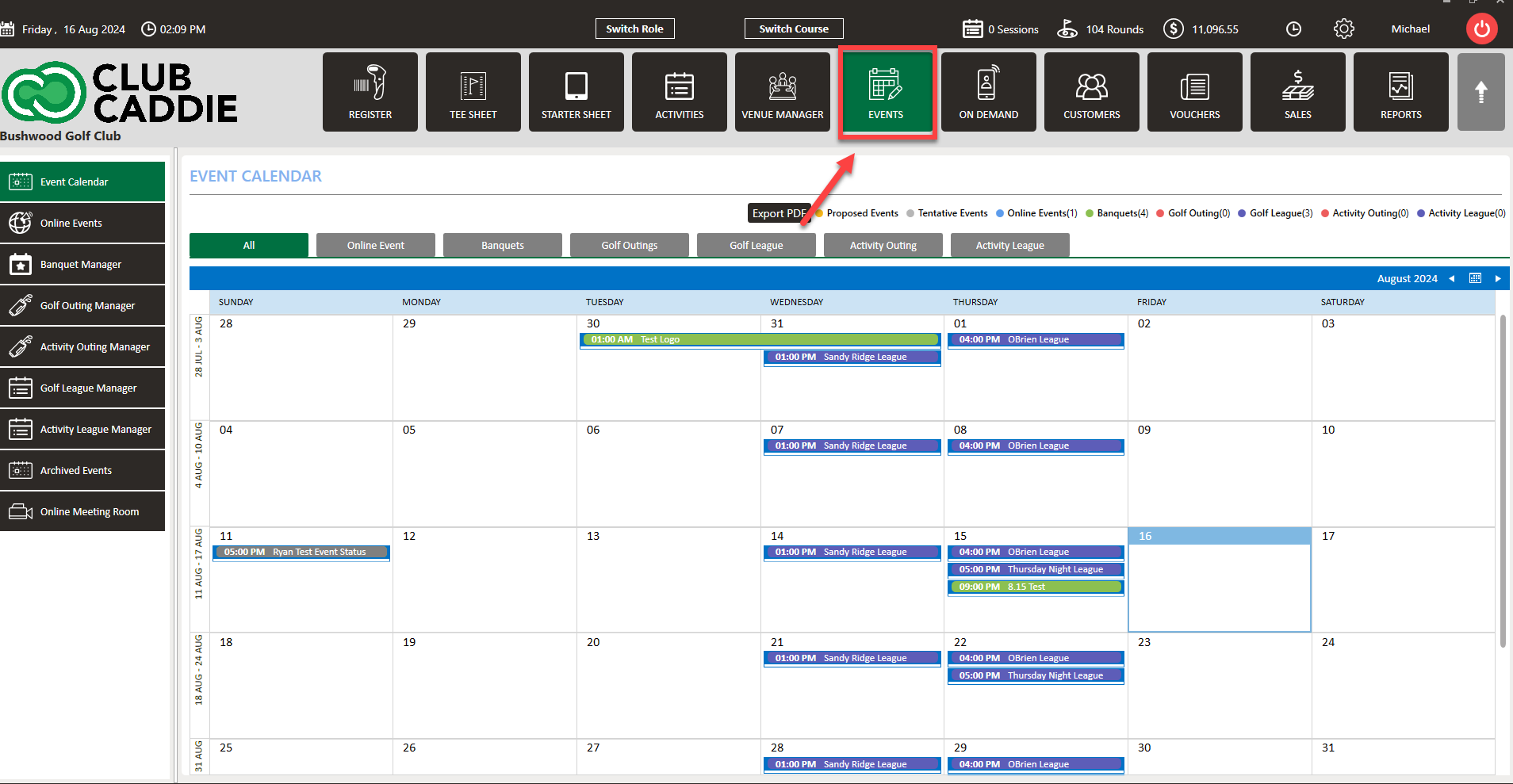Open the 8.15 Test event on August 15

(1035, 587)
